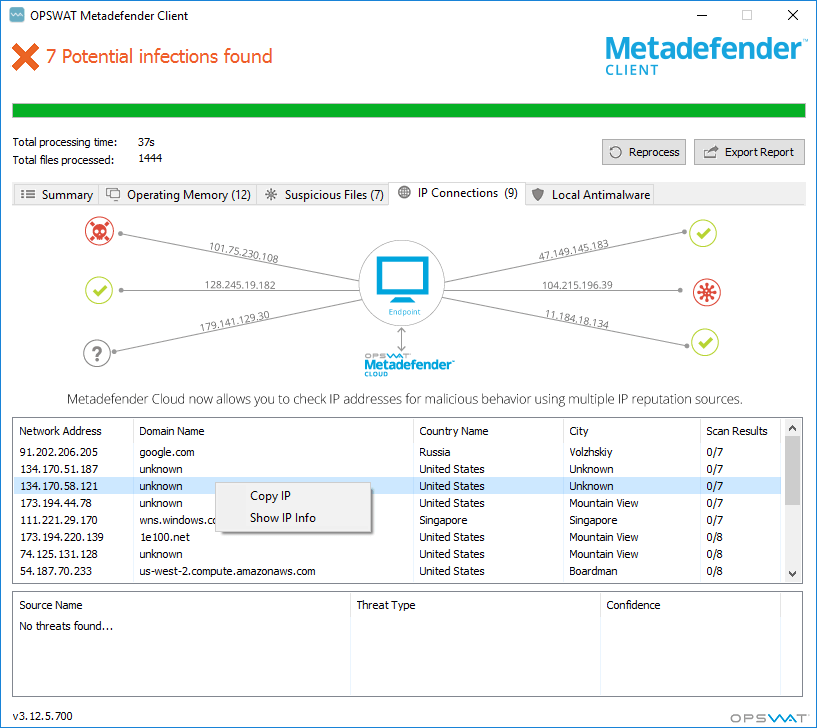The image size is (817, 728).
Task: Click the Export Report button
Action: (x=749, y=152)
